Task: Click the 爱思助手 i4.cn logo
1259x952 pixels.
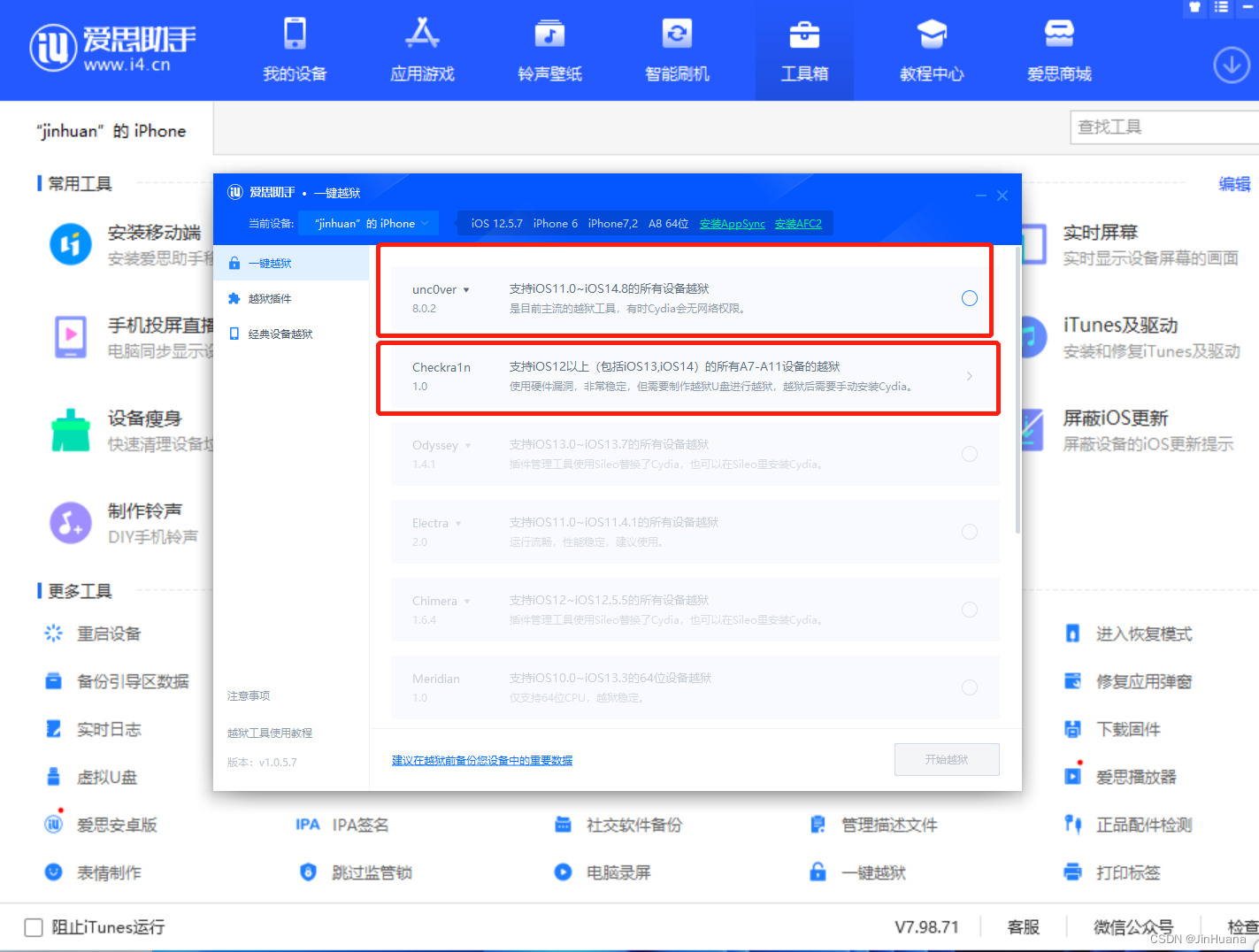Action: (x=112, y=48)
